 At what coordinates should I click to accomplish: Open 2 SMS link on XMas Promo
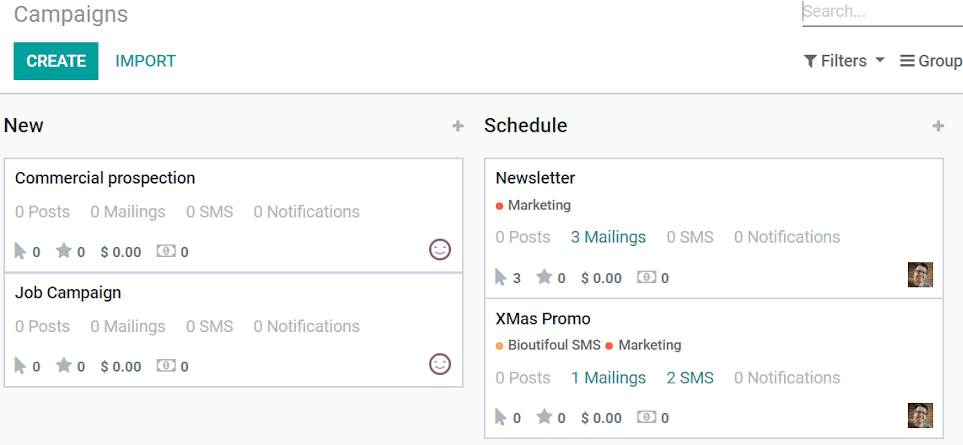click(x=690, y=377)
